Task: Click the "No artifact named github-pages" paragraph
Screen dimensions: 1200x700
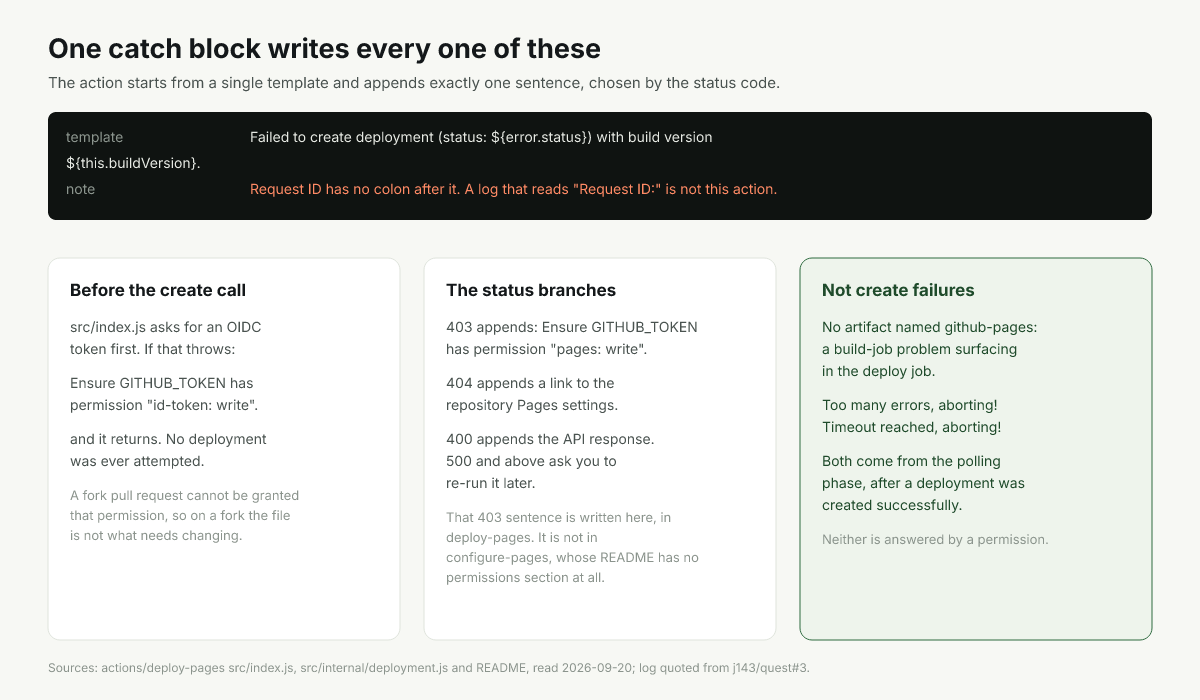Action: click(x=930, y=349)
